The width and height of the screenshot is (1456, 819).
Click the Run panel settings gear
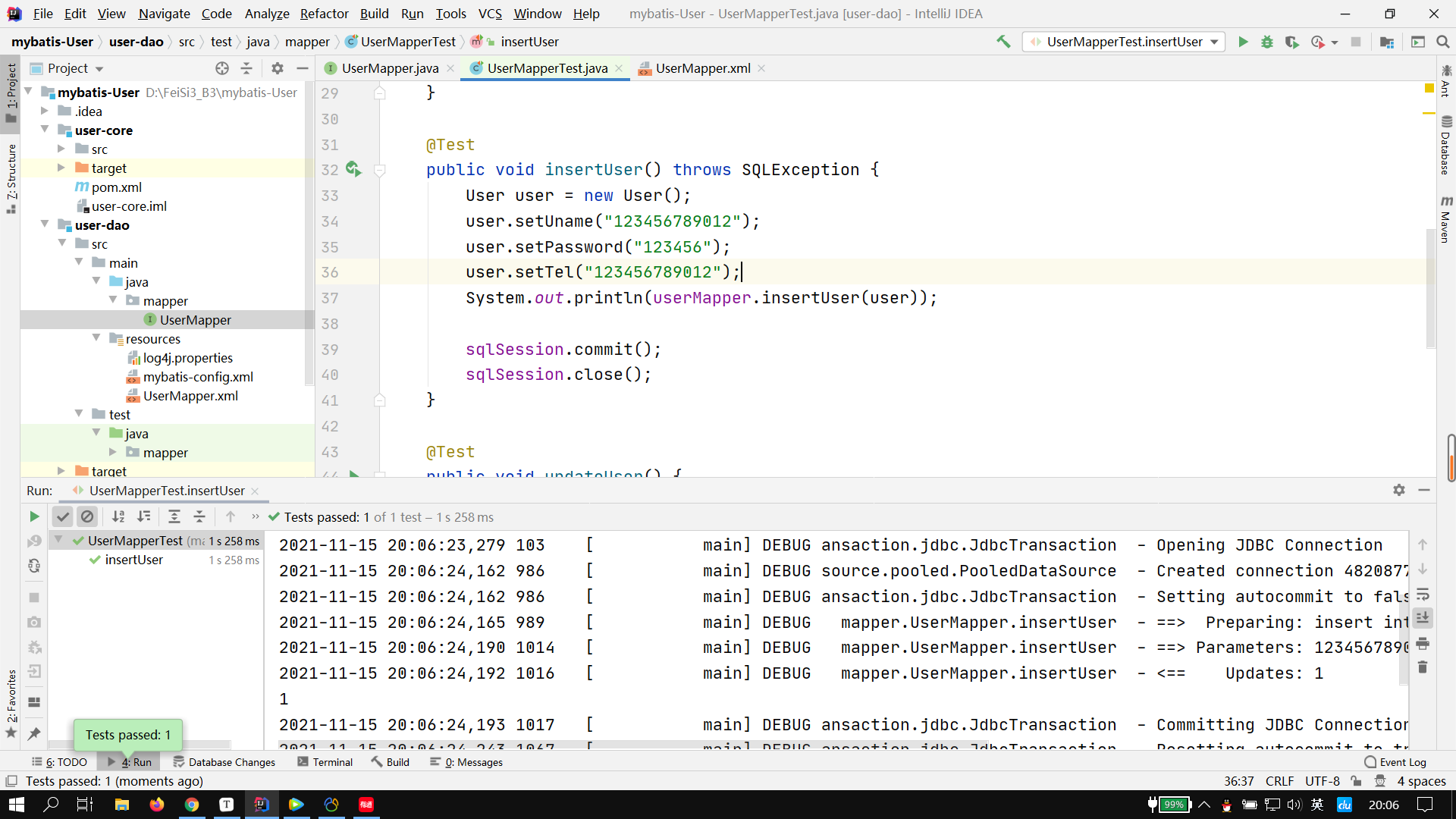(1398, 490)
